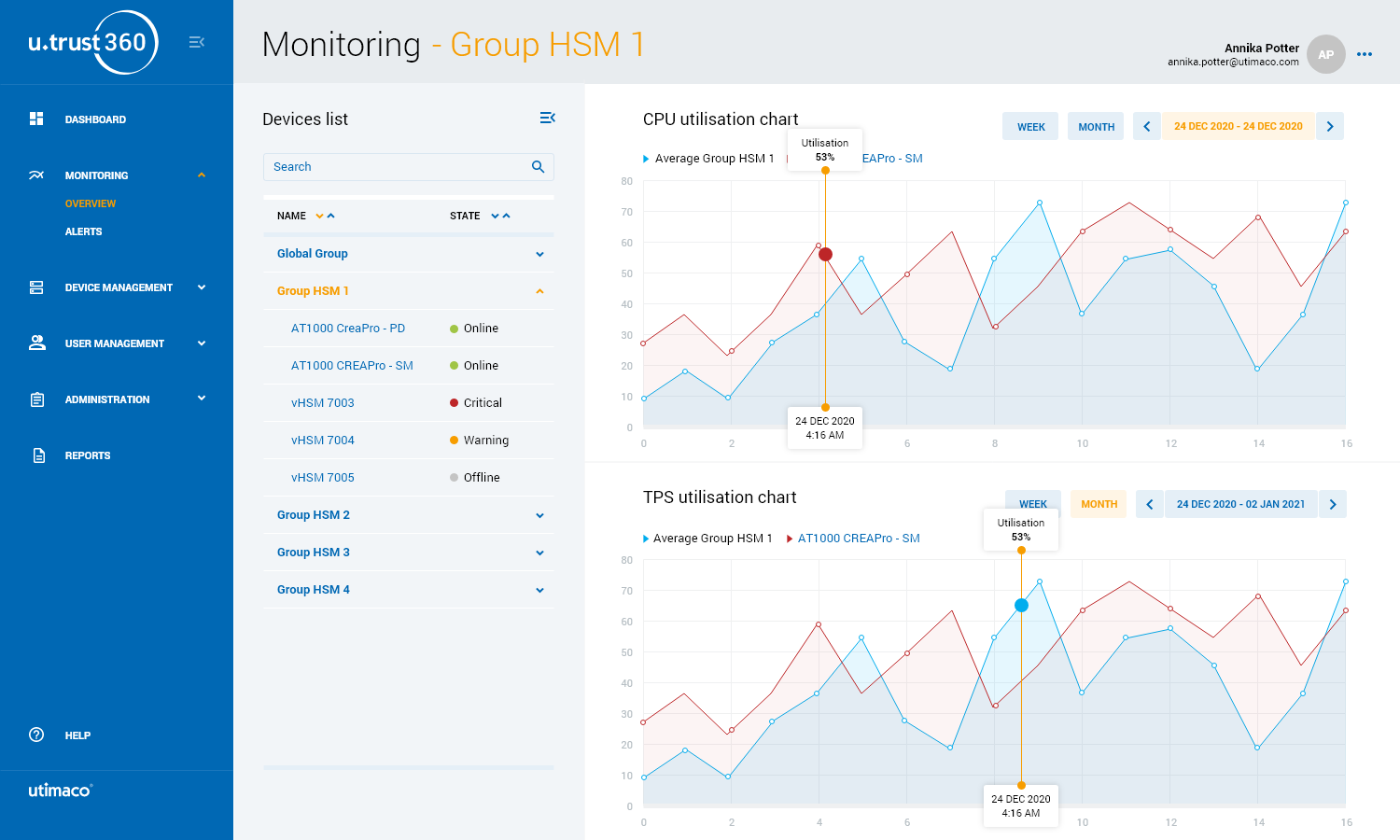Sort the NAME column descending with the down arrow

point(319,216)
